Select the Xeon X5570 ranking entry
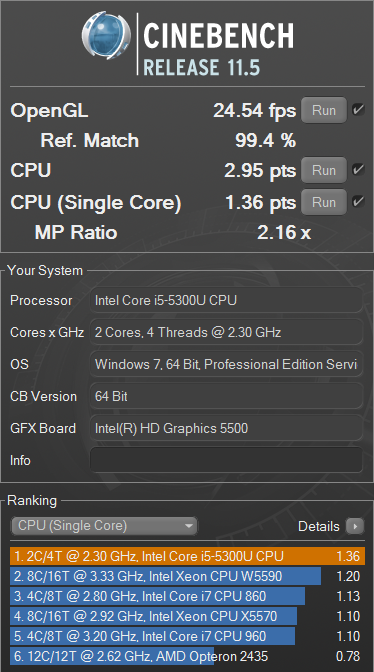The width and height of the screenshot is (374, 672). [187, 616]
